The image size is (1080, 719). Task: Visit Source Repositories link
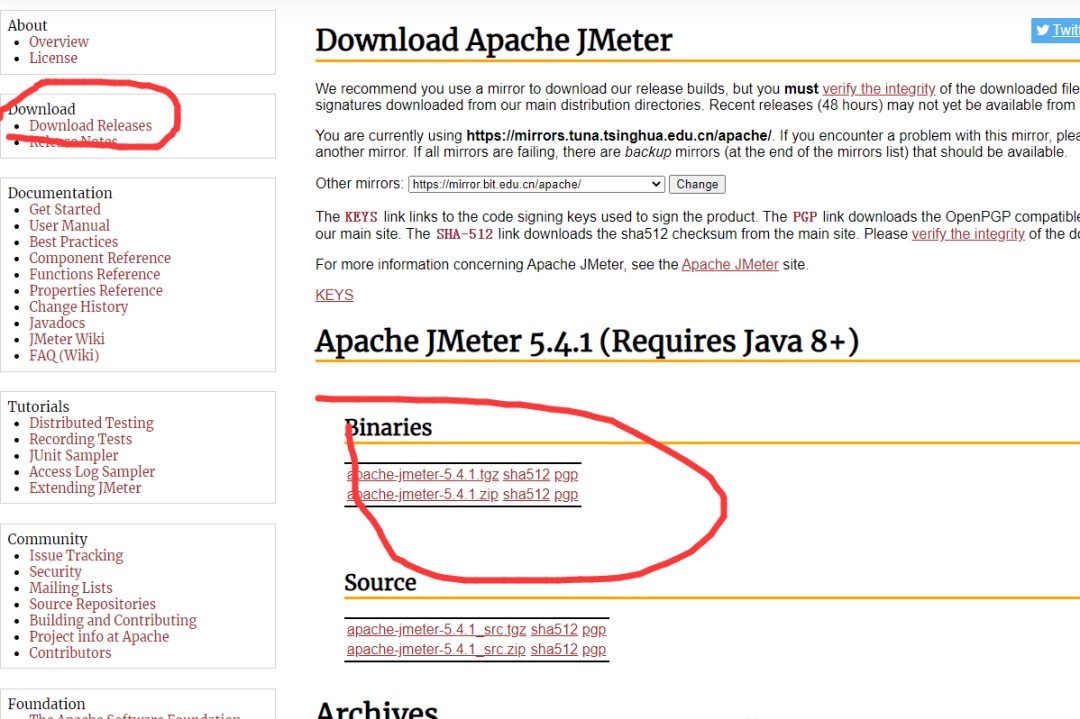coord(92,605)
